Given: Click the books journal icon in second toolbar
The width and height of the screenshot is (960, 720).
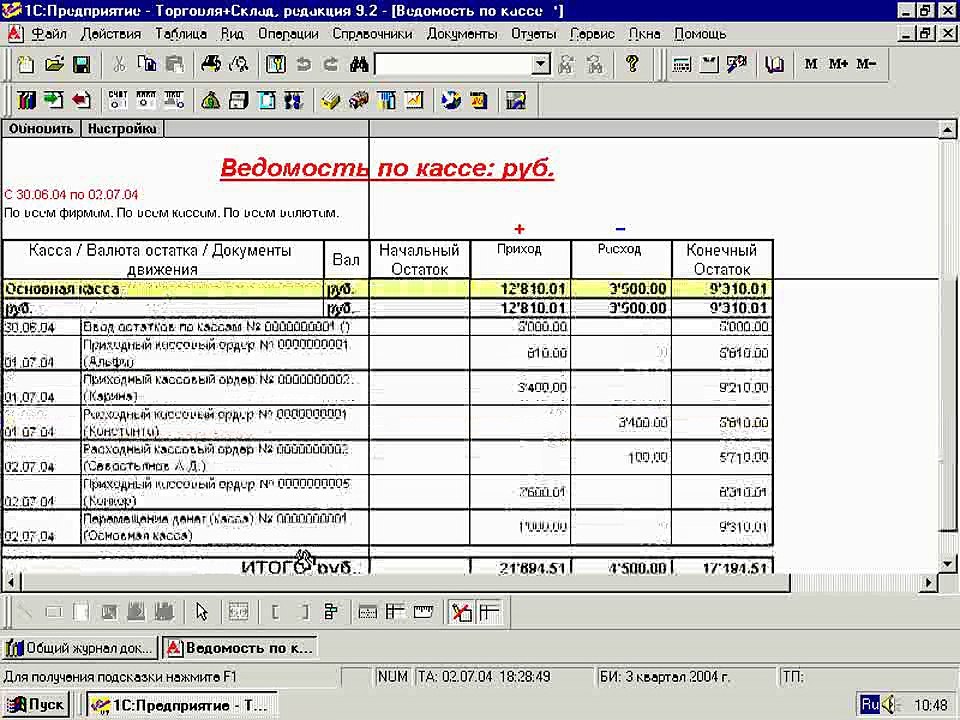Looking at the screenshot, I should pyautogui.click(x=26, y=100).
